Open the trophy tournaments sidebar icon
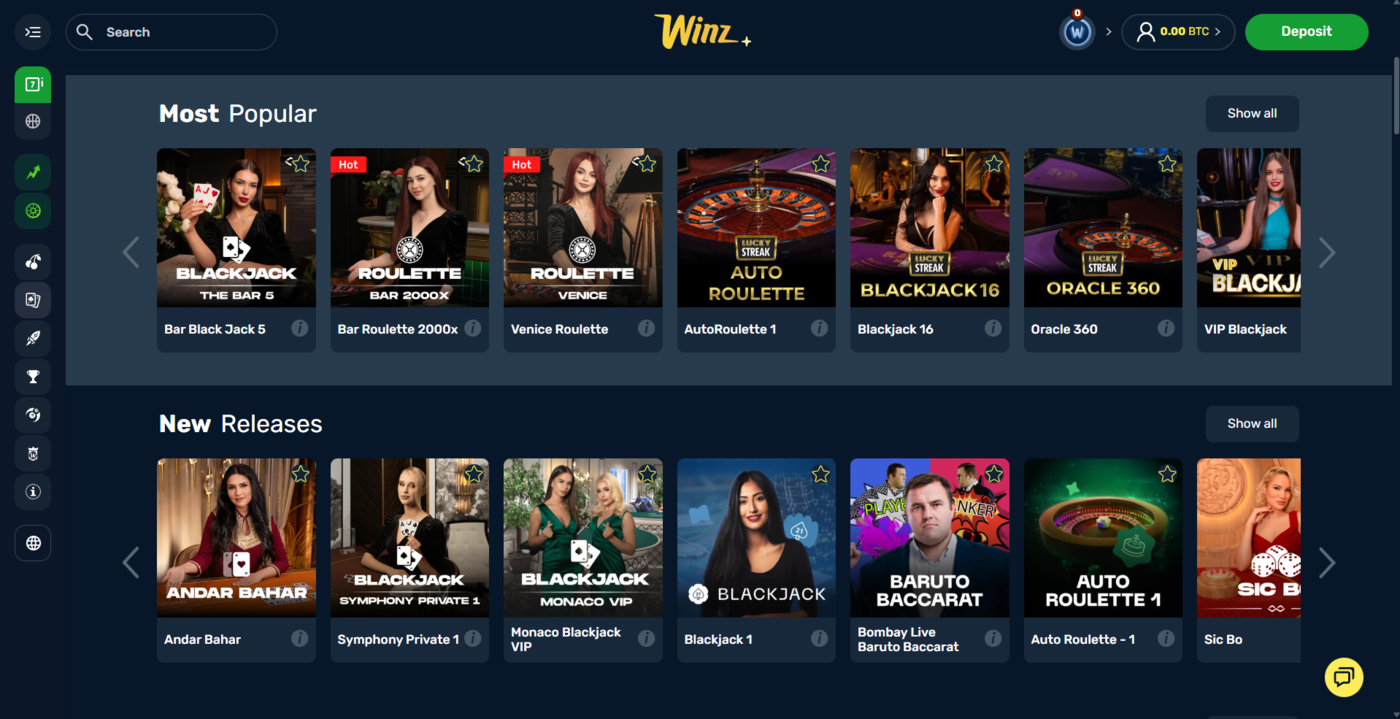Image resolution: width=1400 pixels, height=719 pixels. pyautogui.click(x=33, y=376)
